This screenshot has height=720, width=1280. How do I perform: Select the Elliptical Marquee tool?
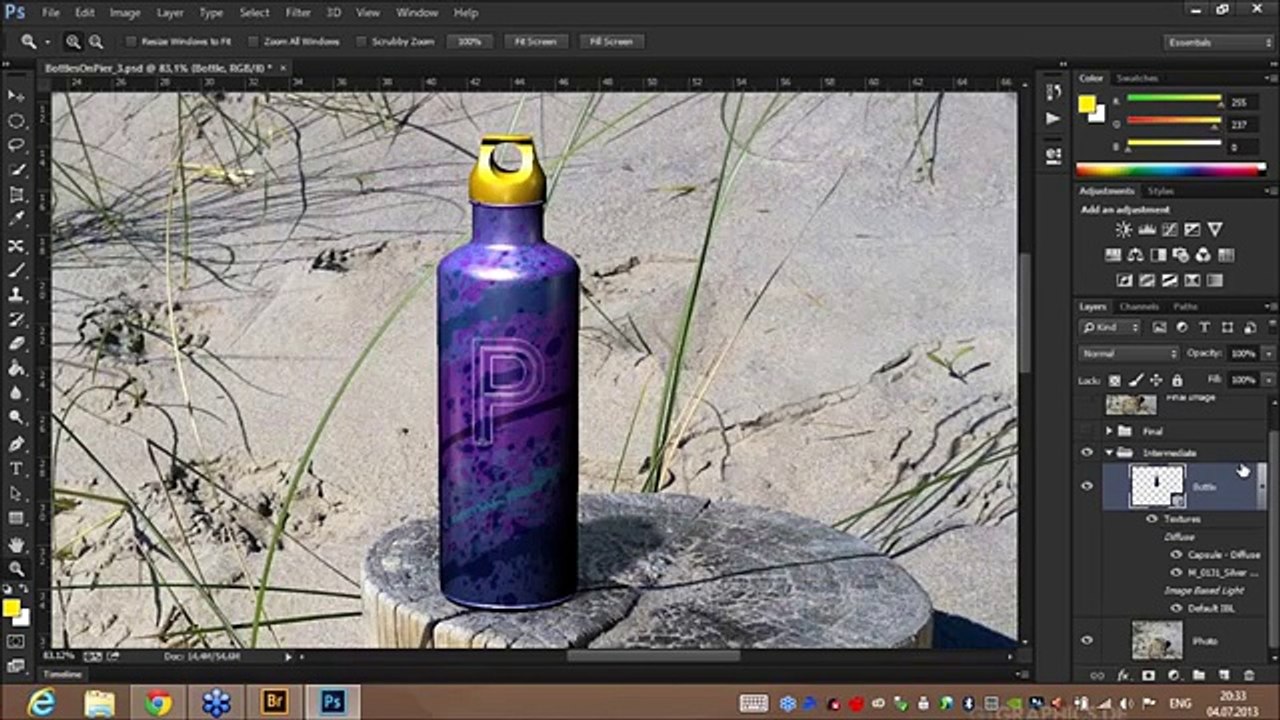pos(16,121)
